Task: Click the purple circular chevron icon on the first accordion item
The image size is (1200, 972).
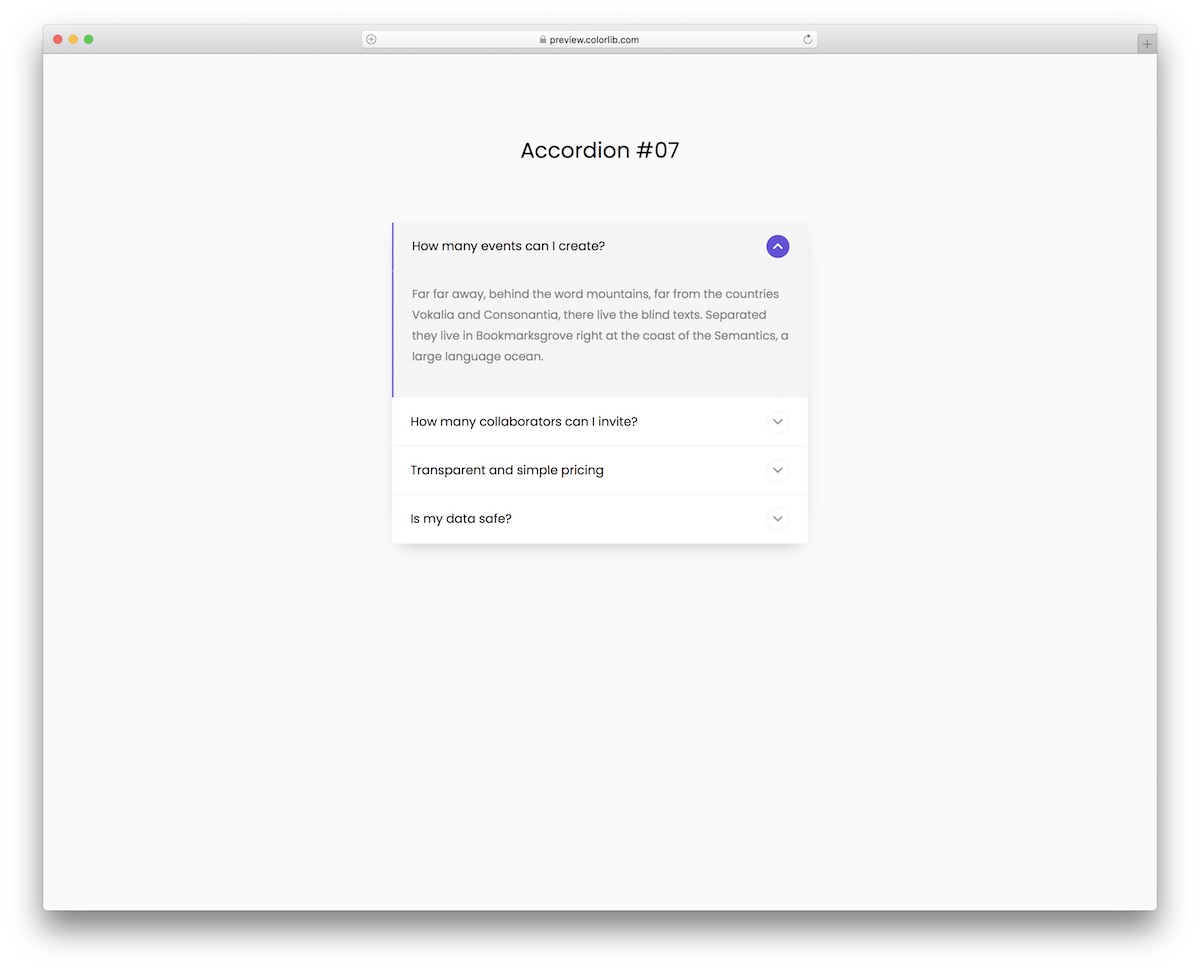Action: 777,246
